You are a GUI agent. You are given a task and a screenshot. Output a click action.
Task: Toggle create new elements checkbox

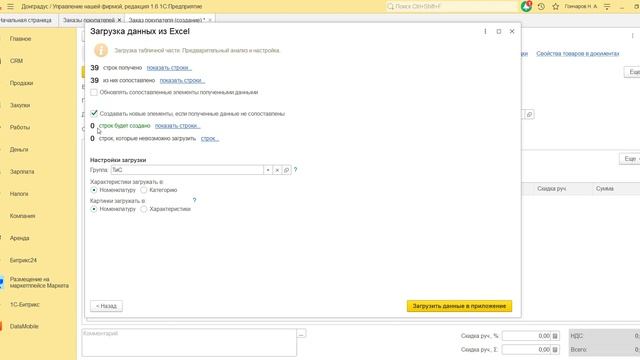[x=94, y=113]
